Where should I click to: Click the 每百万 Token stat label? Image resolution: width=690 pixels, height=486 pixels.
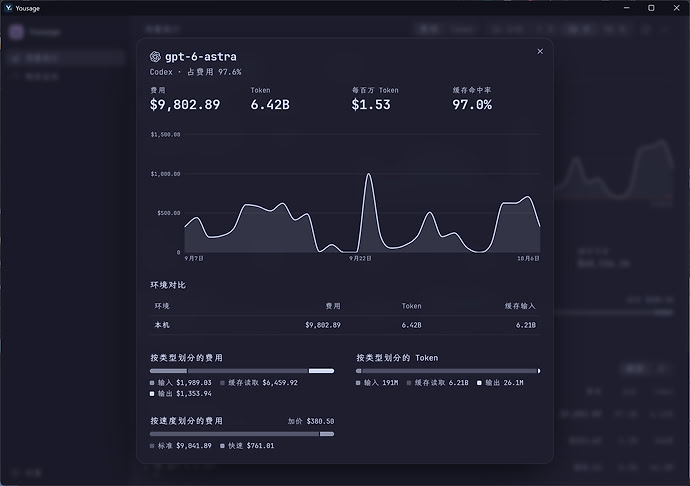[x=375, y=90]
